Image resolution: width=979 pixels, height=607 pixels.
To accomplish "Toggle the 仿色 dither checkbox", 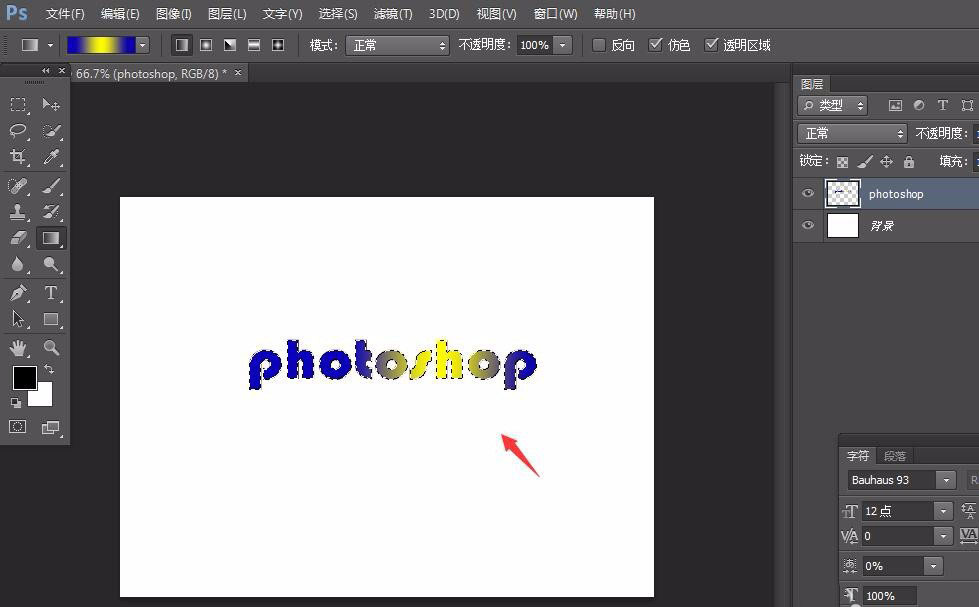I will click(x=655, y=45).
